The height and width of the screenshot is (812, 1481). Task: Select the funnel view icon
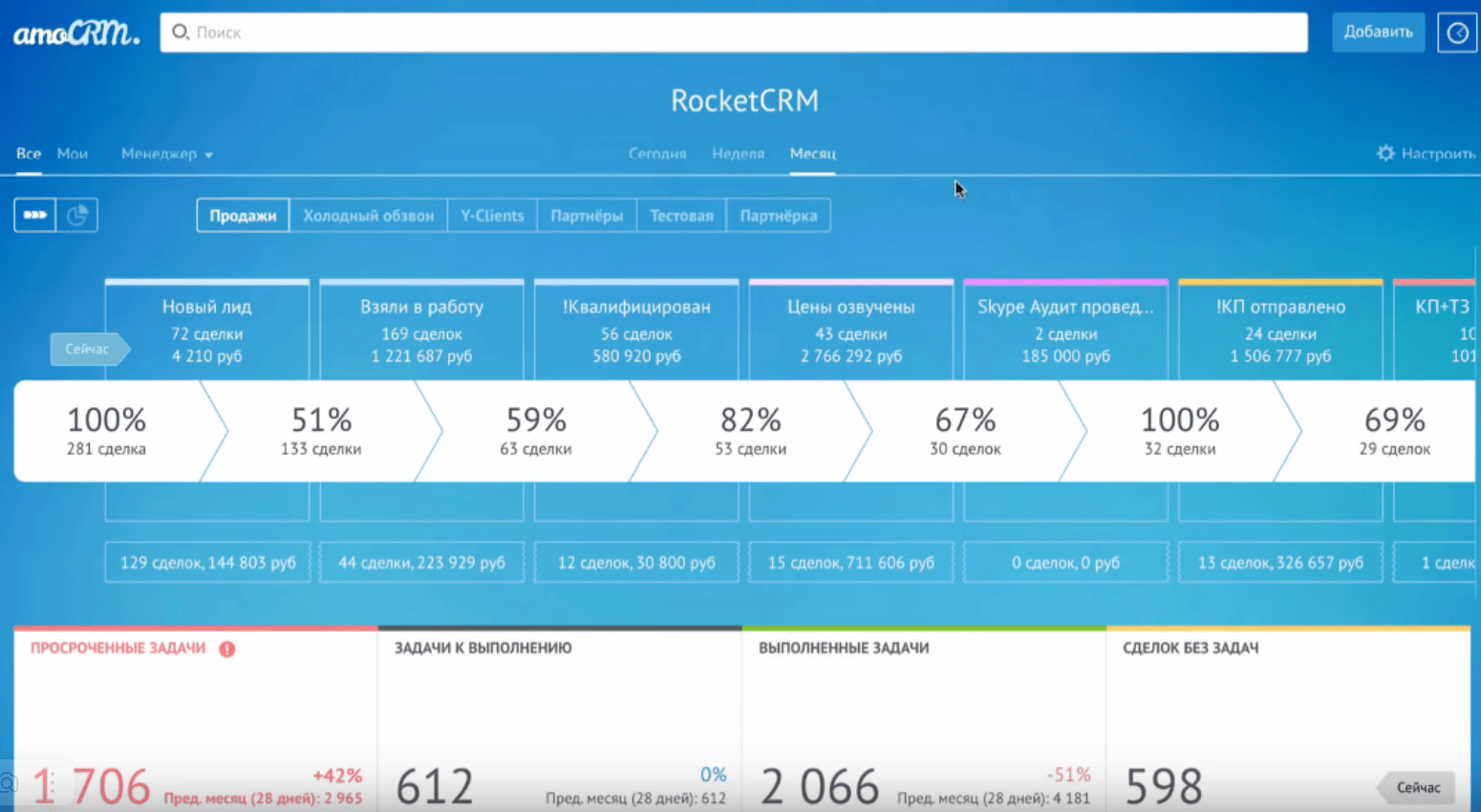point(34,215)
